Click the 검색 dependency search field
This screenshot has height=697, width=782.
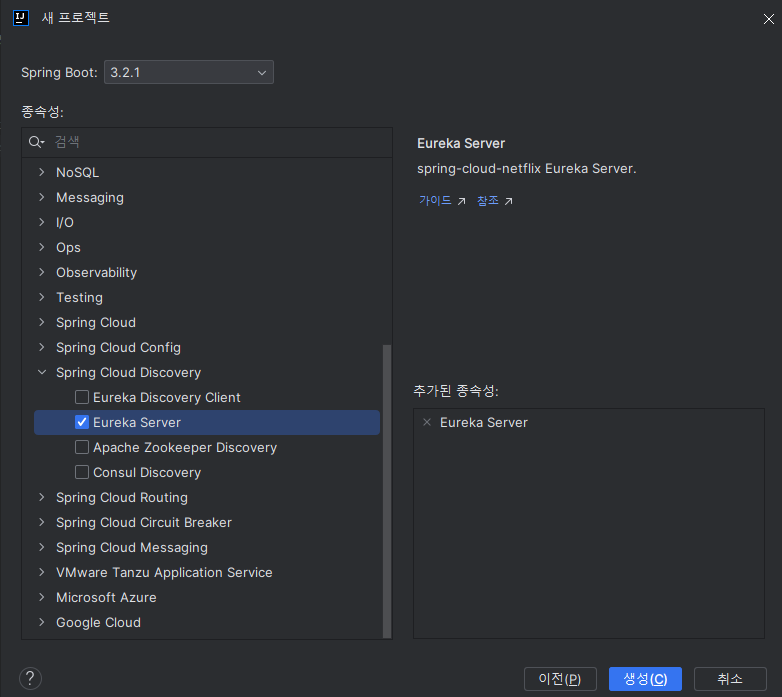pos(207,142)
